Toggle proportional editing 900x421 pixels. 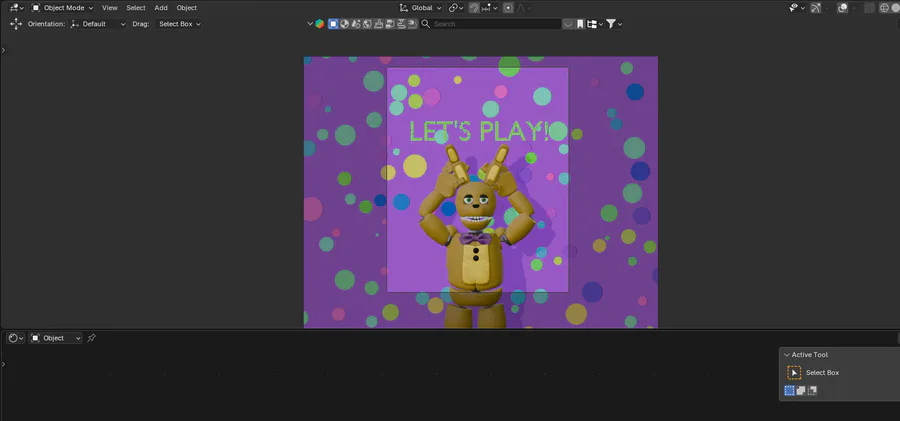tap(508, 8)
